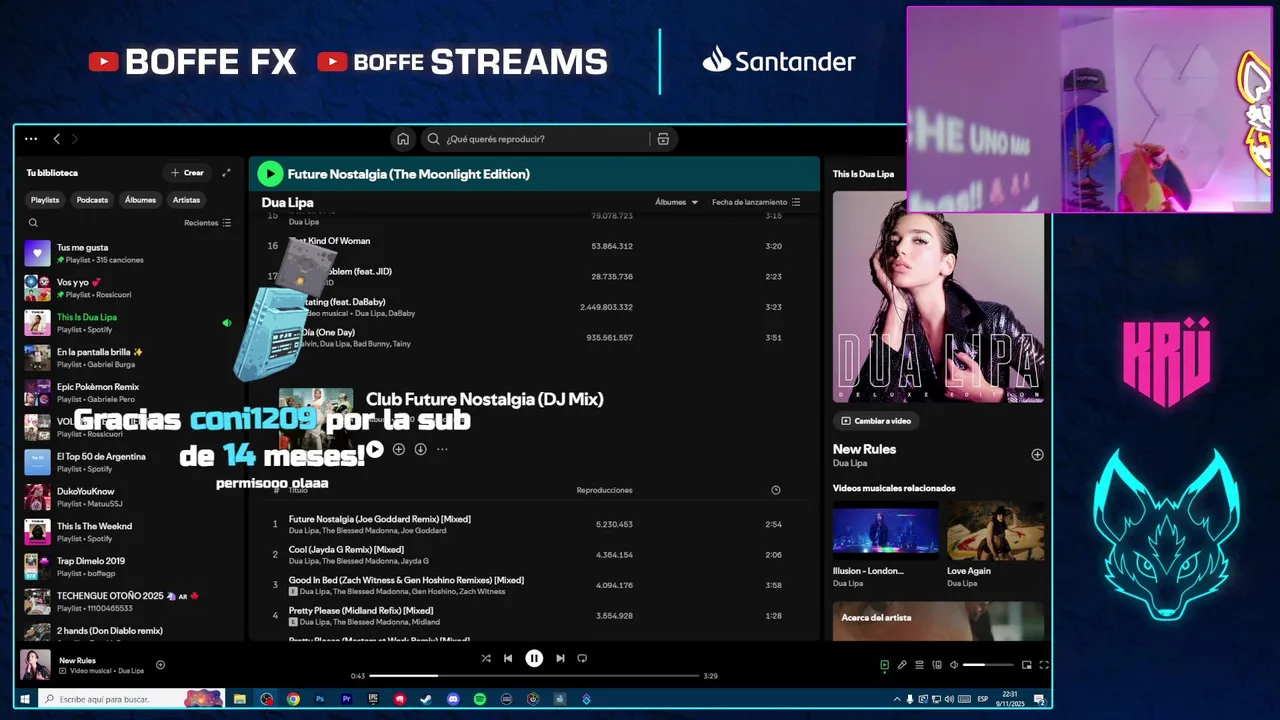Open the Tus me gusta playlist

tap(128, 253)
